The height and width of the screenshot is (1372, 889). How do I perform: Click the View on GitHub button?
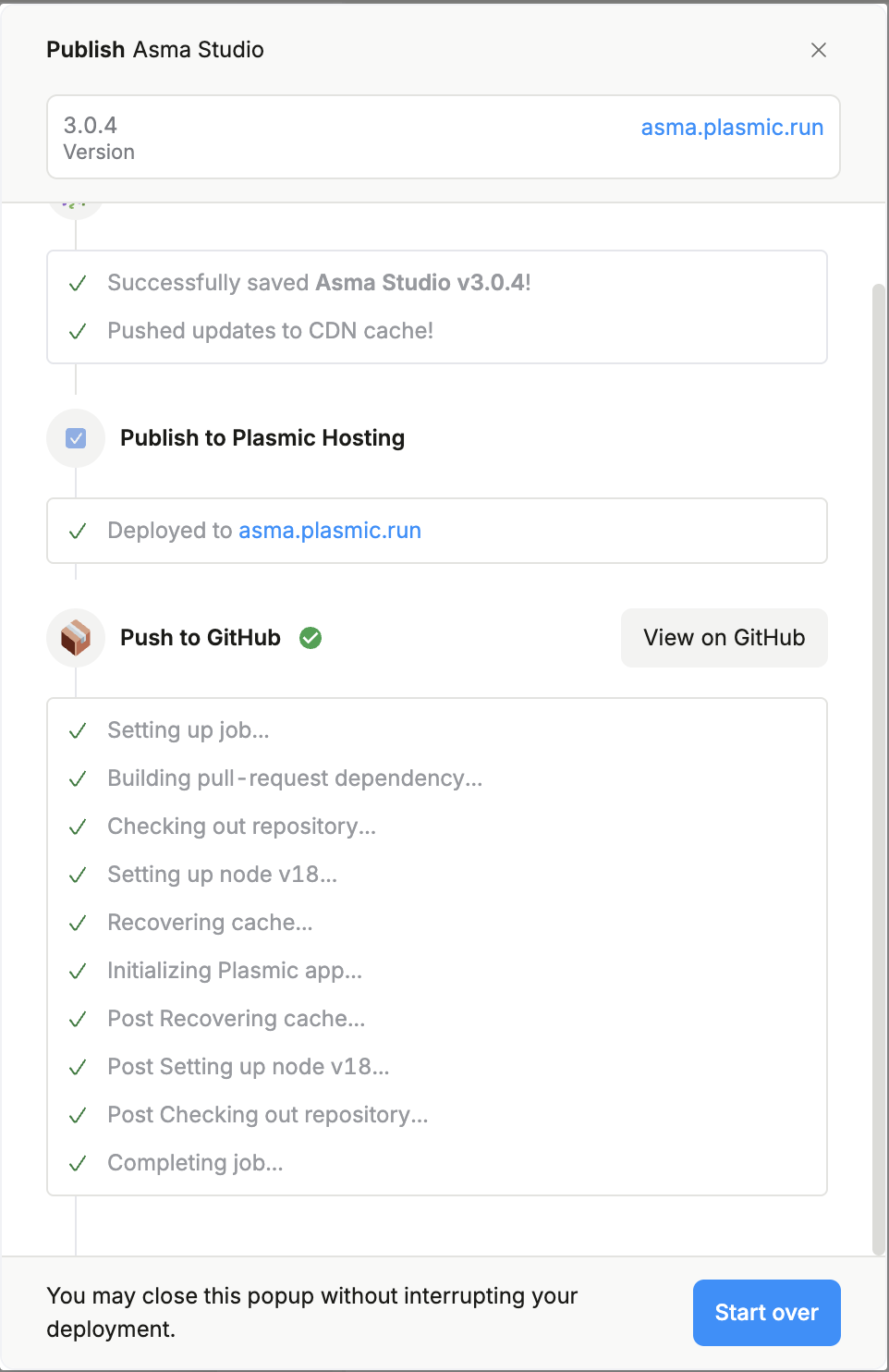[724, 638]
